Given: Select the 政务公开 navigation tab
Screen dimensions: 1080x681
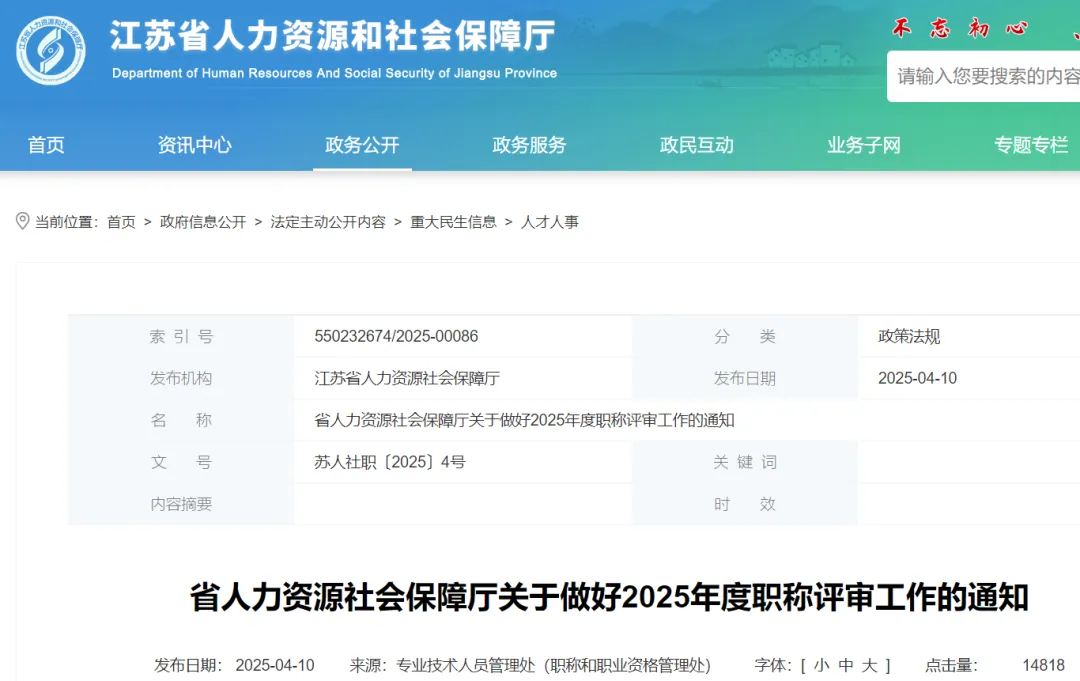Looking at the screenshot, I should pyautogui.click(x=362, y=145).
